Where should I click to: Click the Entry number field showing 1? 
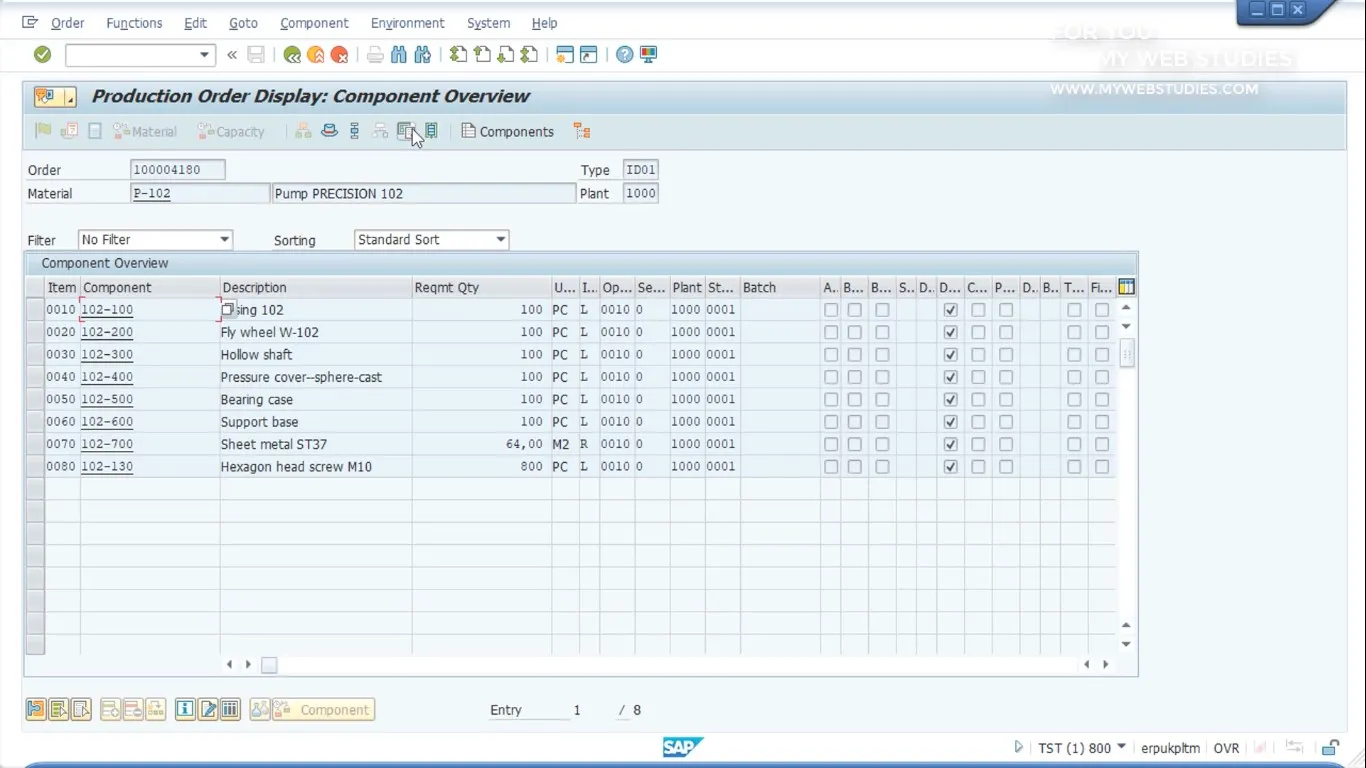click(x=576, y=710)
